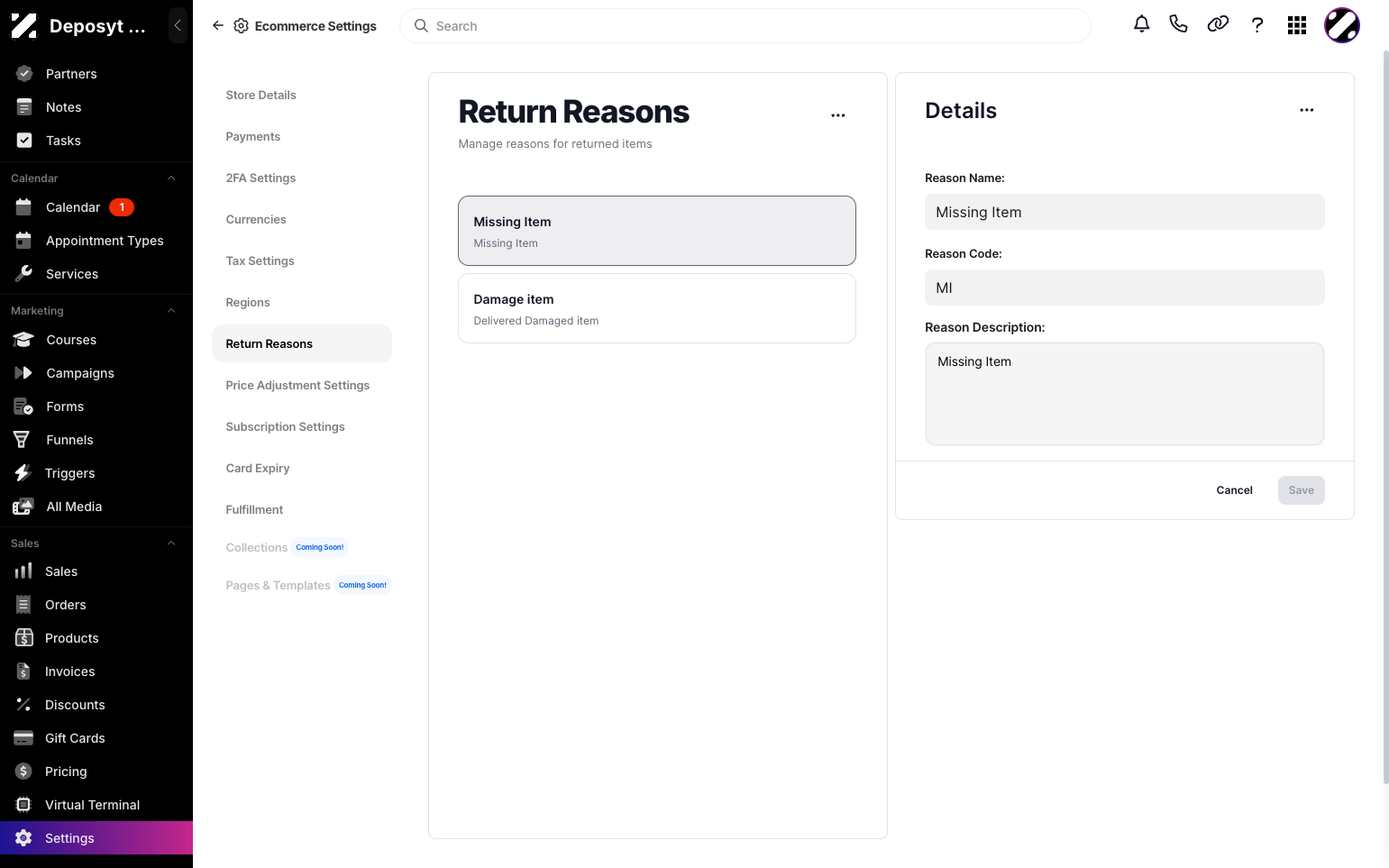The width and height of the screenshot is (1389, 868).
Task: Open the apps grid launcher
Action: pos(1297,25)
